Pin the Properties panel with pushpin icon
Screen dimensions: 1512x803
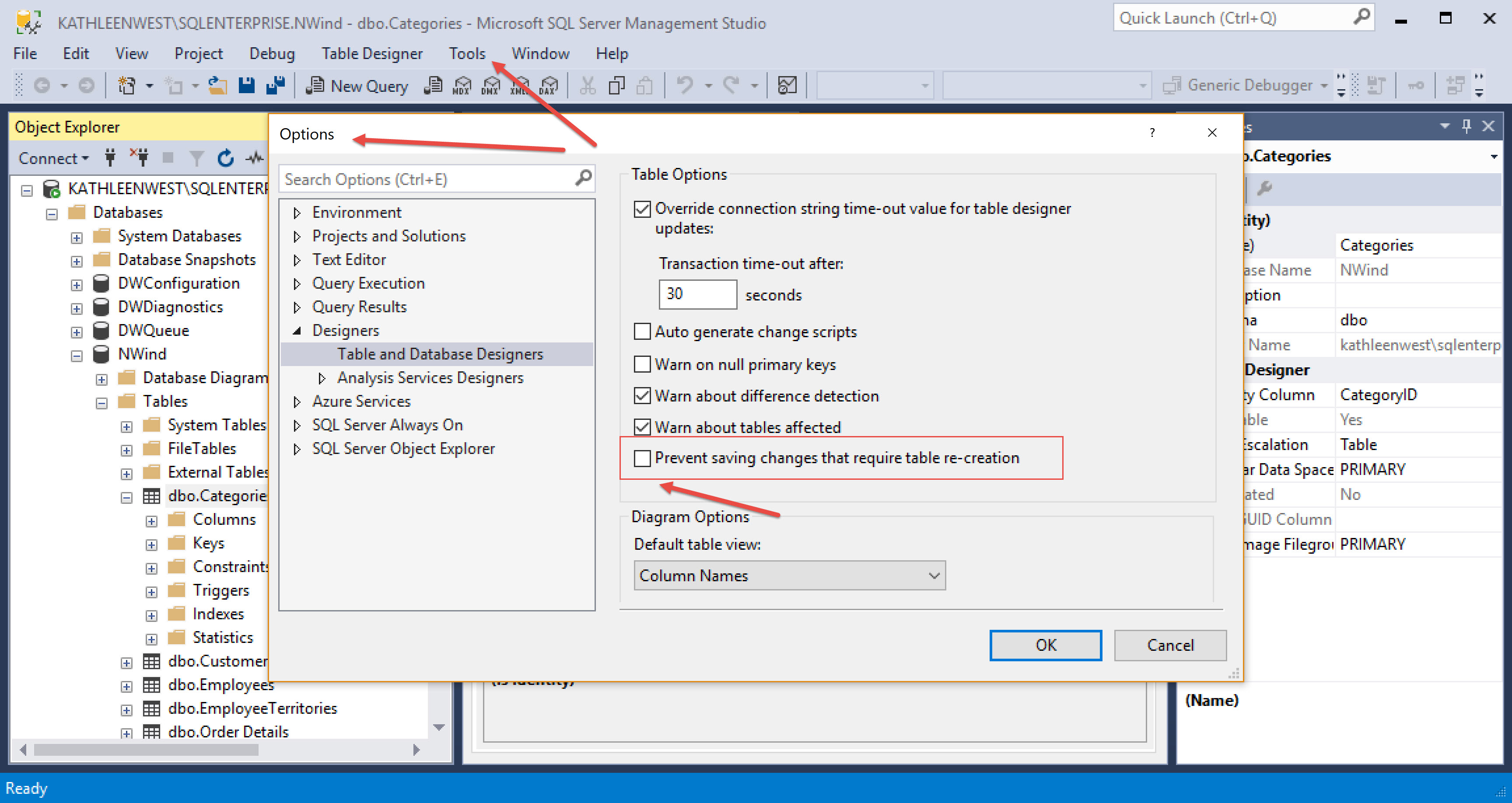(1467, 126)
